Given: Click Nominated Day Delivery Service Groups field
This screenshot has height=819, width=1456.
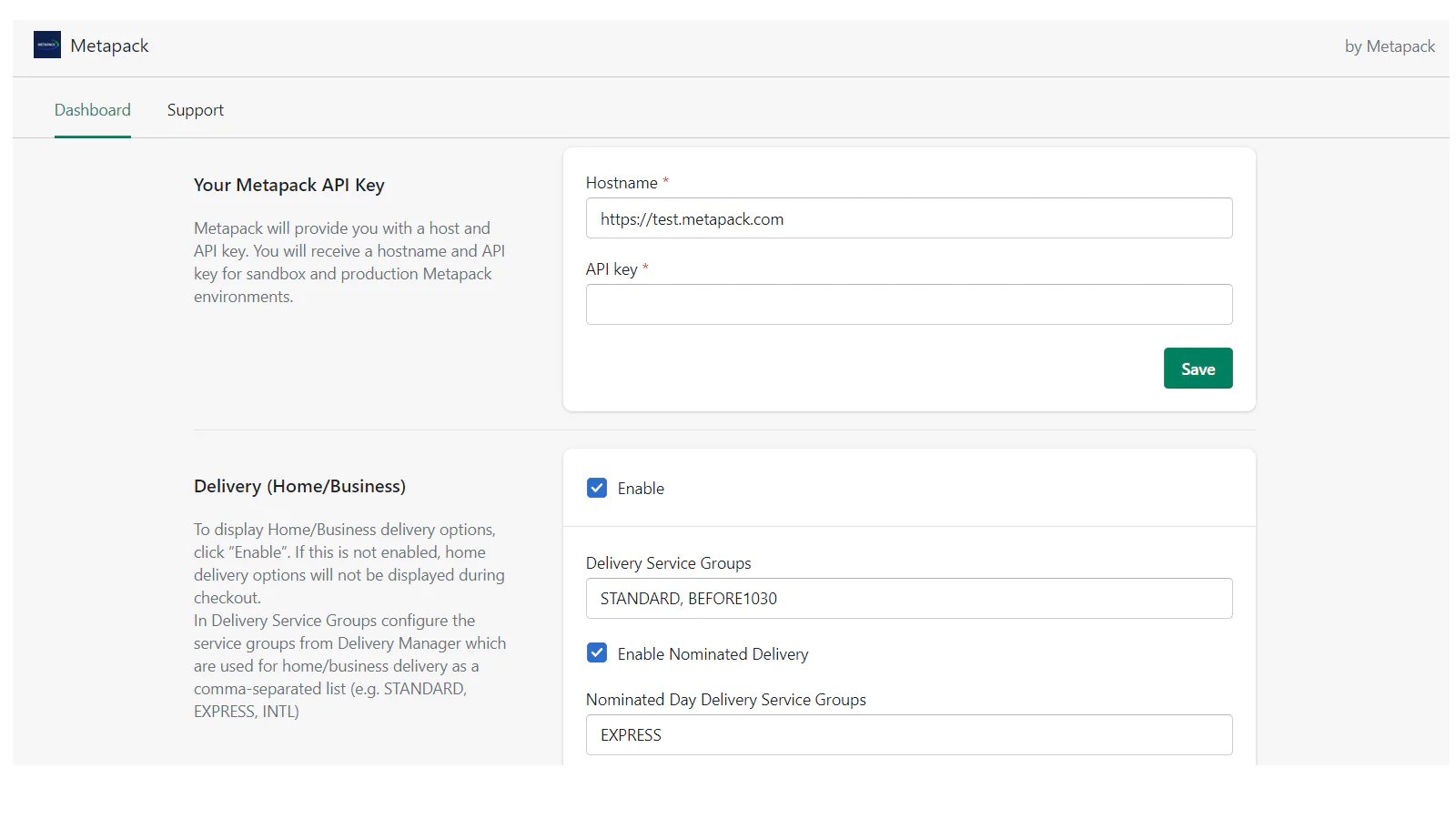Looking at the screenshot, I should coord(909,735).
